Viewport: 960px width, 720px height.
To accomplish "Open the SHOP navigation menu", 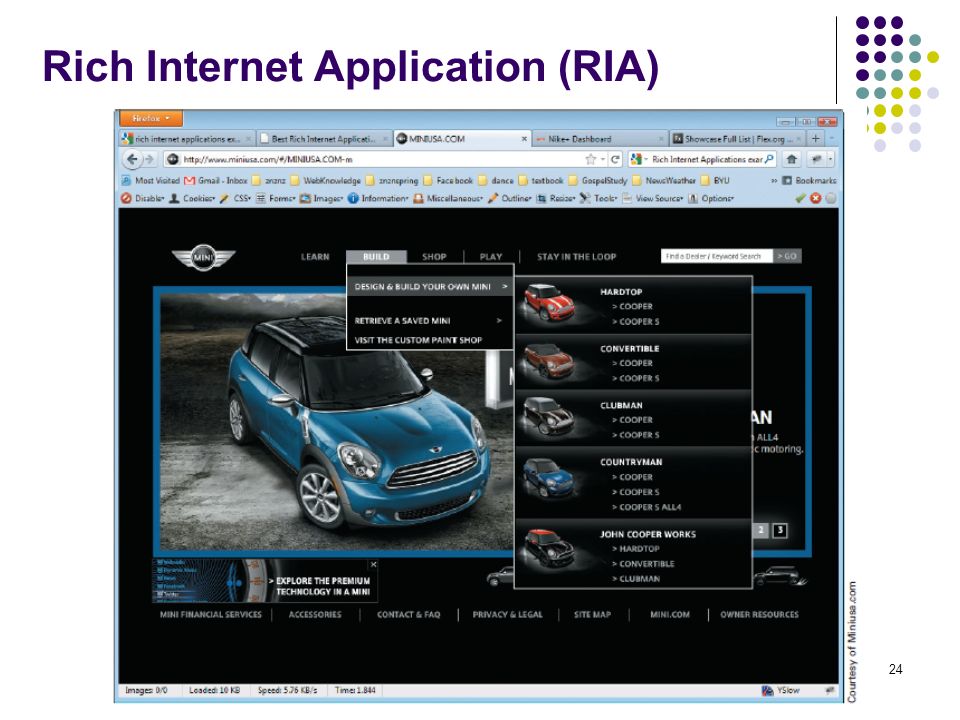I will (x=434, y=257).
